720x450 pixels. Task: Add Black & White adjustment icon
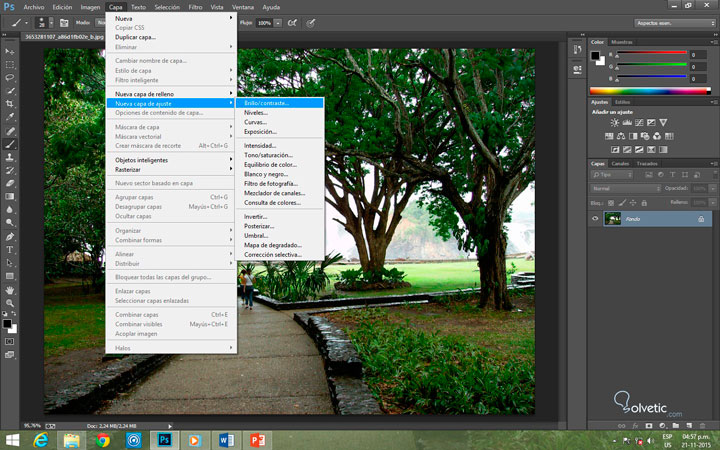pos(633,136)
